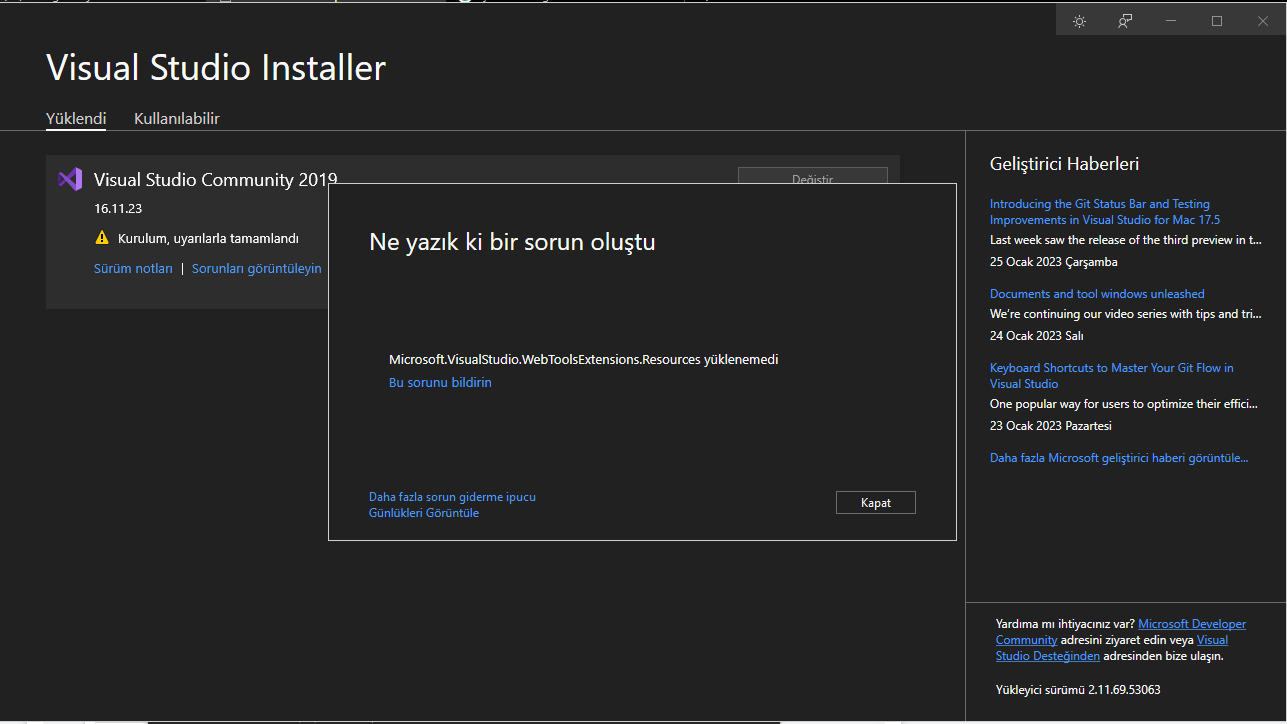1287x724 pixels.
Task: Click the Günlükleri Görüntüle link
Action: coord(424,513)
